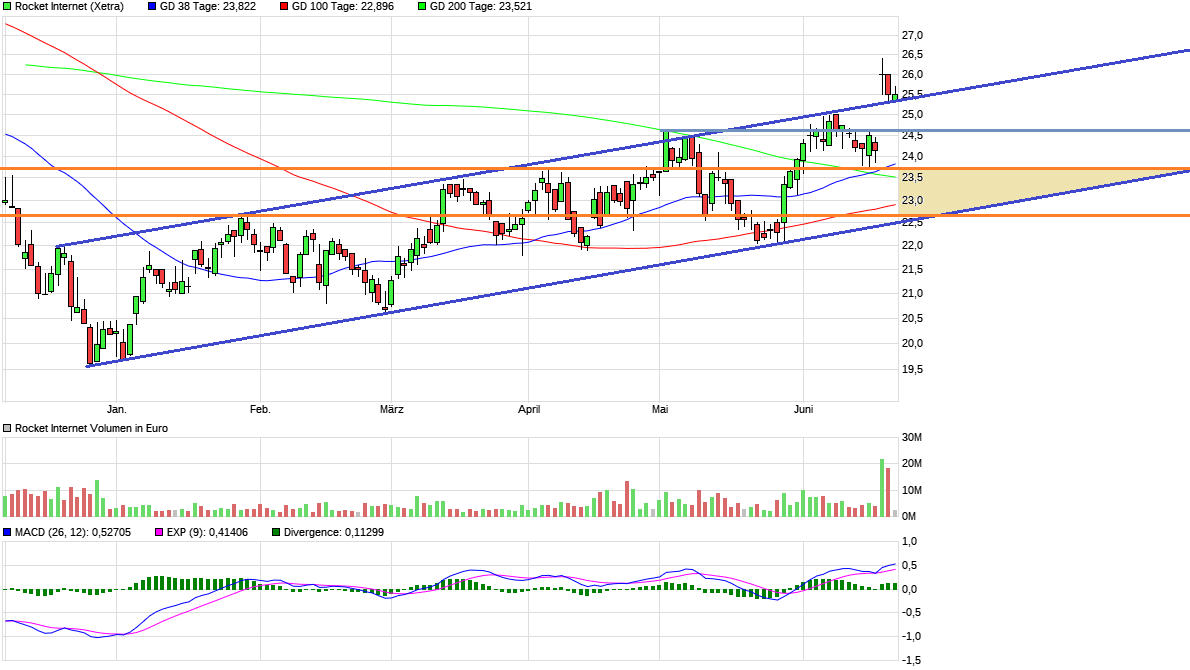Click the magenta EXP (9) swatch

point(159,533)
